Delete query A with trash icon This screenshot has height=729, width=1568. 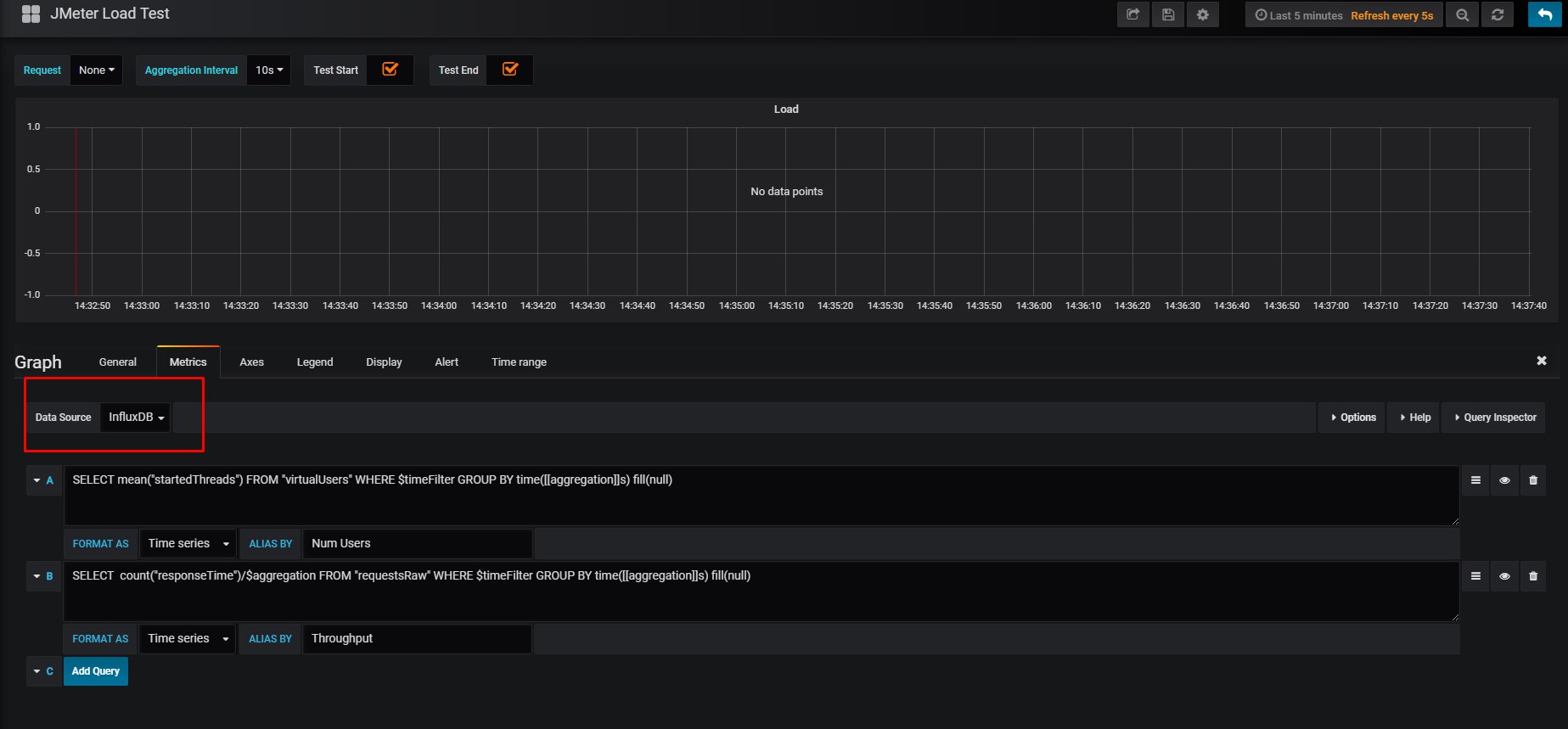[x=1533, y=480]
